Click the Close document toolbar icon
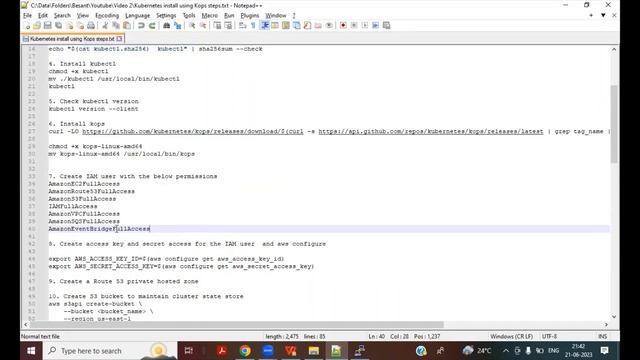The width and height of the screenshot is (640, 360). coord(69,26)
